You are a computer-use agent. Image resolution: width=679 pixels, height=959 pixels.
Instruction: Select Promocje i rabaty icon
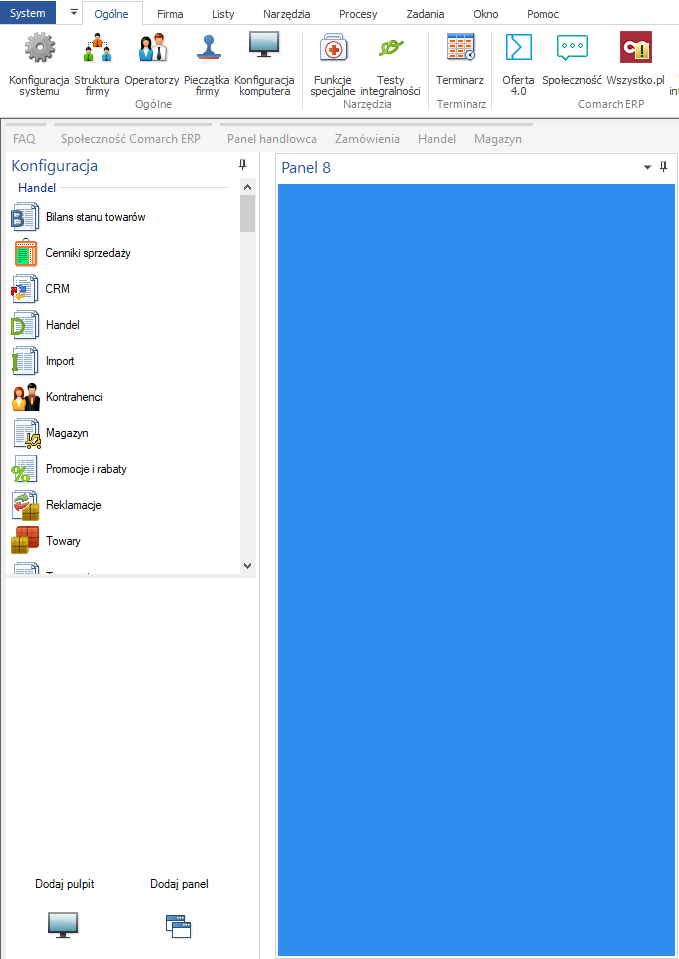[24, 469]
